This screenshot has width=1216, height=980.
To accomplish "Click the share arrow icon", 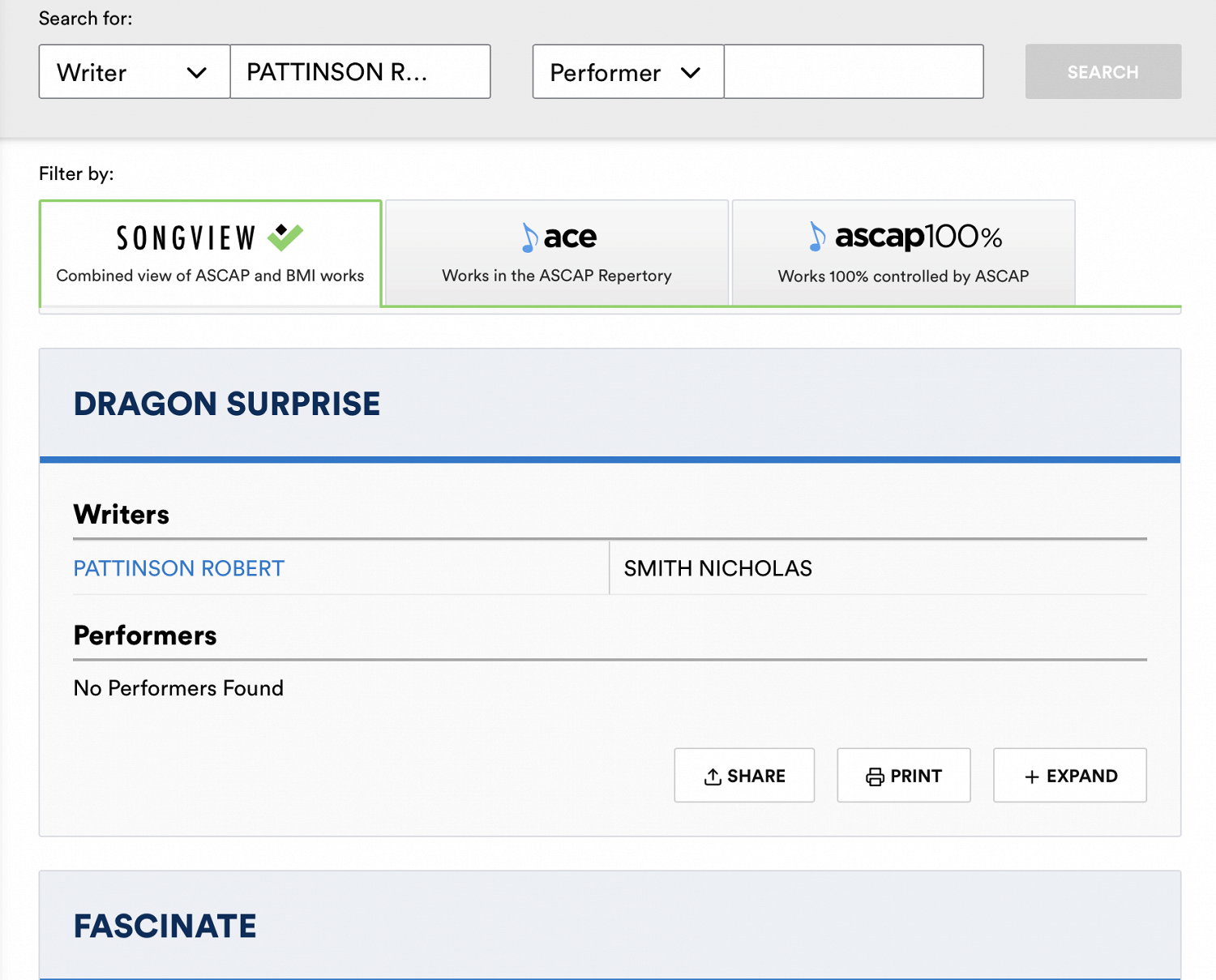I will [713, 777].
